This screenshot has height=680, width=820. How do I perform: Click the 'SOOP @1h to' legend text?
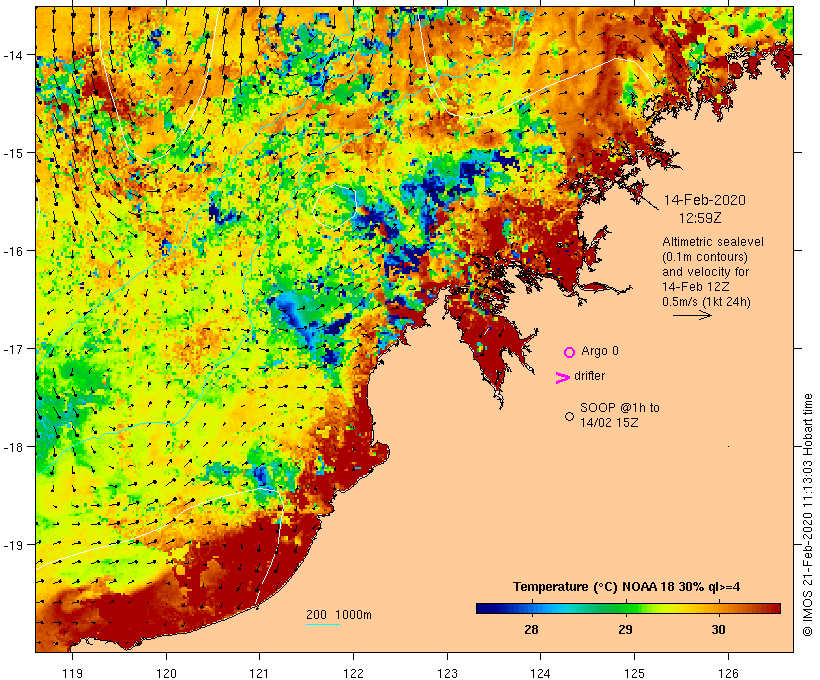pyautogui.click(x=620, y=407)
